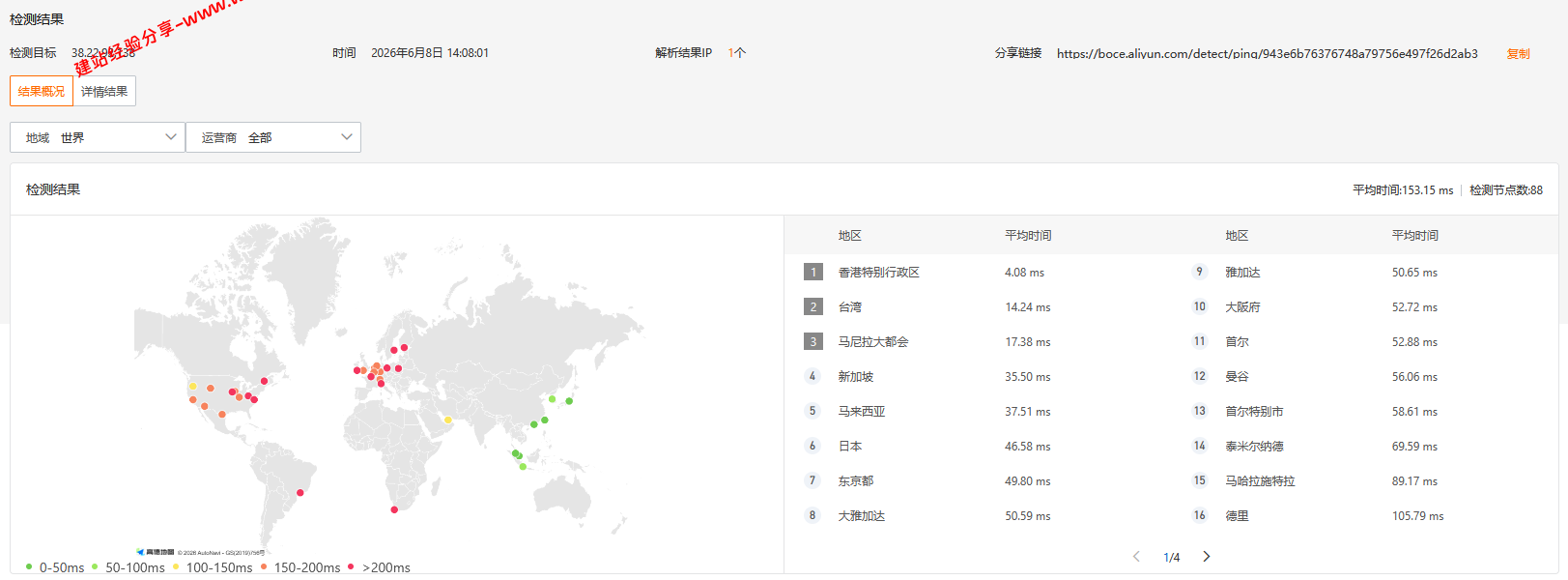
Task: Click the red node in South Africa
Action: 394,509
